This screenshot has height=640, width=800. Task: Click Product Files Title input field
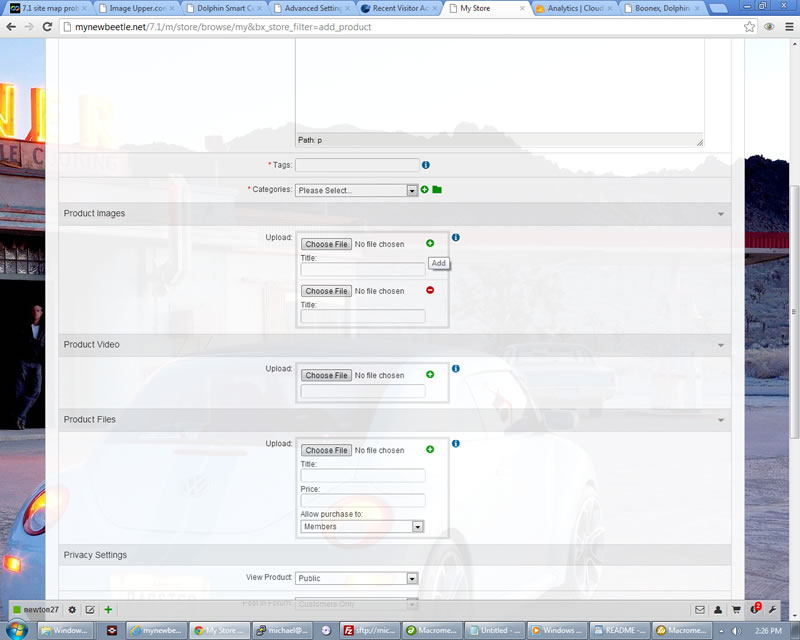(x=363, y=475)
